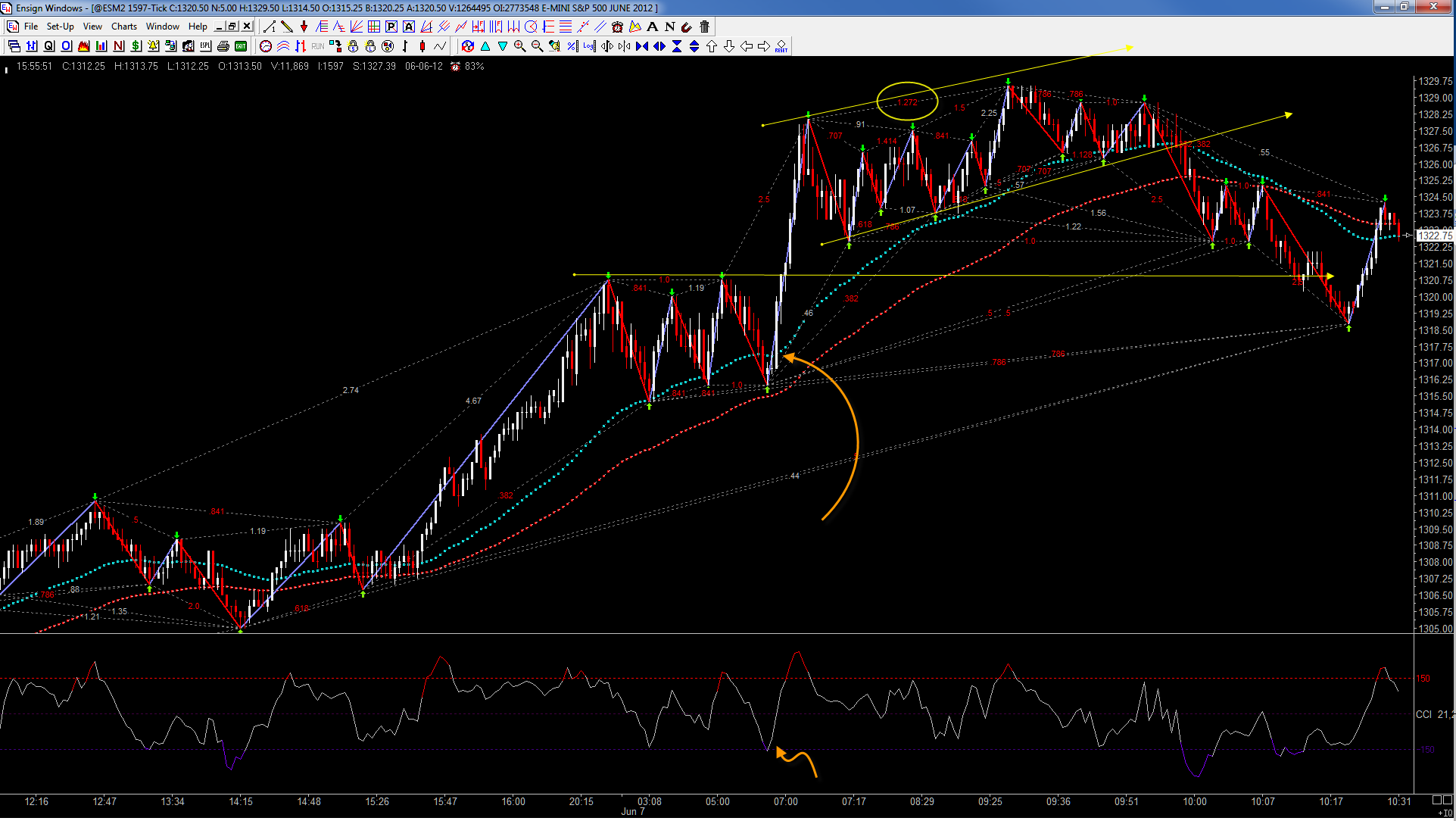Click the blue vertical expand arrows icon
1456x821 pixels.
tap(694, 46)
